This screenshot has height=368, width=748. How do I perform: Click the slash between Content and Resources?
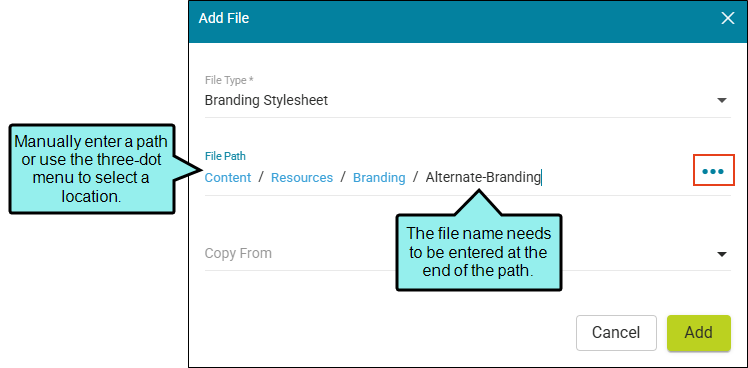coord(261,178)
